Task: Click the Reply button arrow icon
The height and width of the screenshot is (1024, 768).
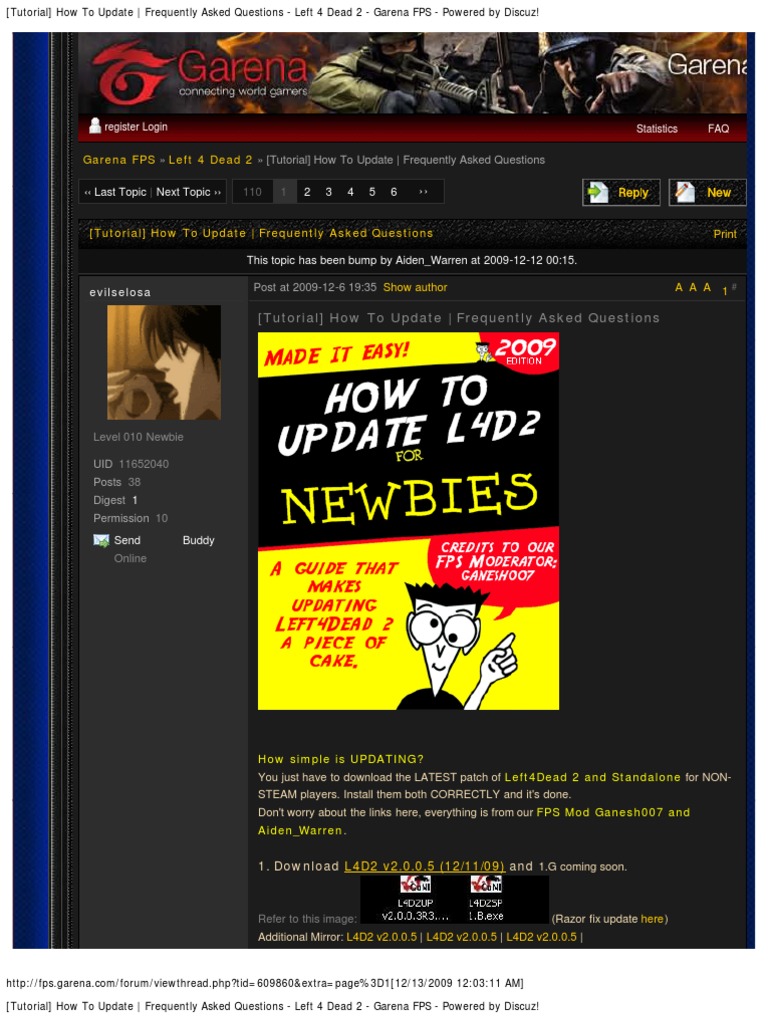Action: 598,193
